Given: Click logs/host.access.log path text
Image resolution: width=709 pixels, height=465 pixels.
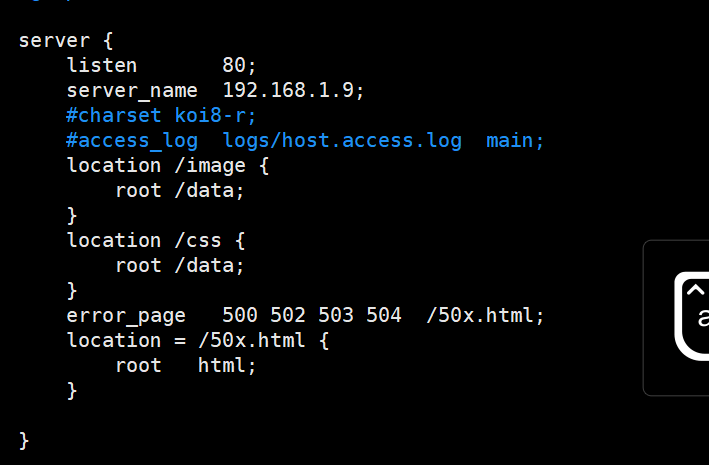Looking at the screenshot, I should point(342,141).
